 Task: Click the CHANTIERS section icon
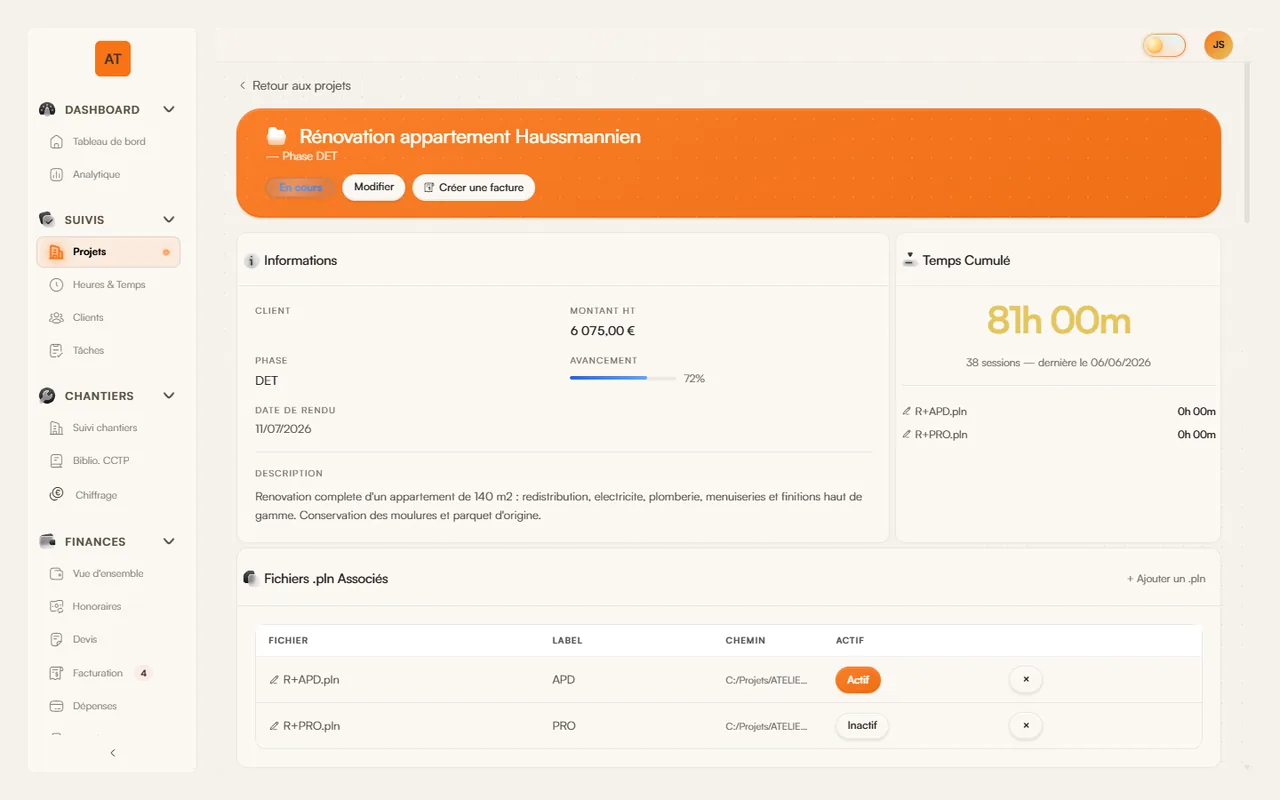[x=47, y=395]
